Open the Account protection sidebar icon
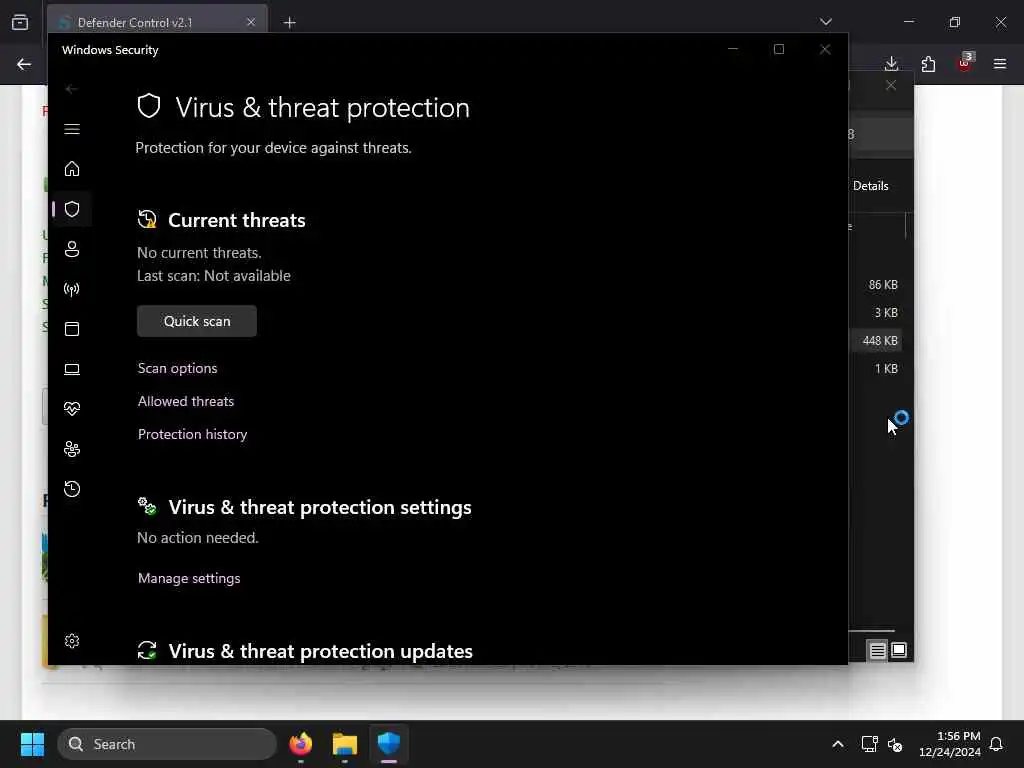The width and height of the screenshot is (1024, 768). [72, 249]
